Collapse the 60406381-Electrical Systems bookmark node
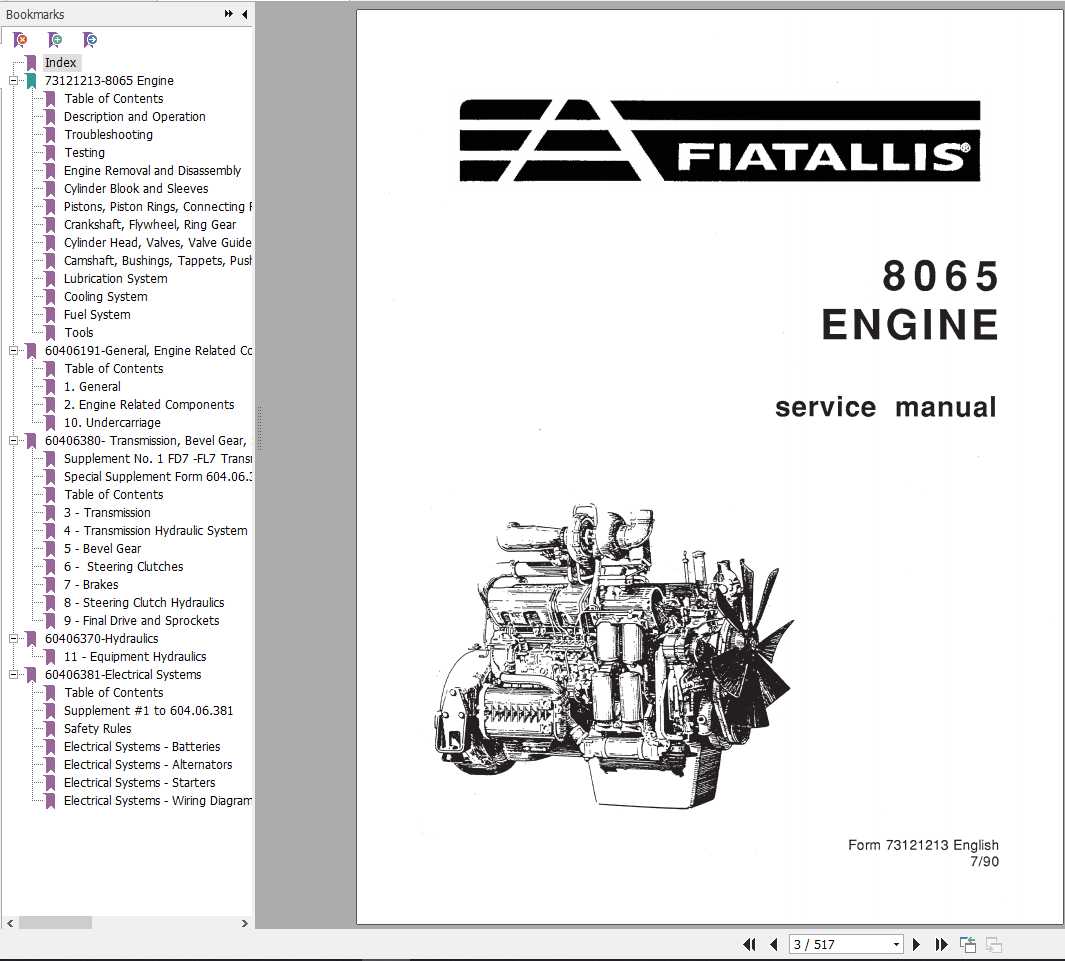 point(13,674)
